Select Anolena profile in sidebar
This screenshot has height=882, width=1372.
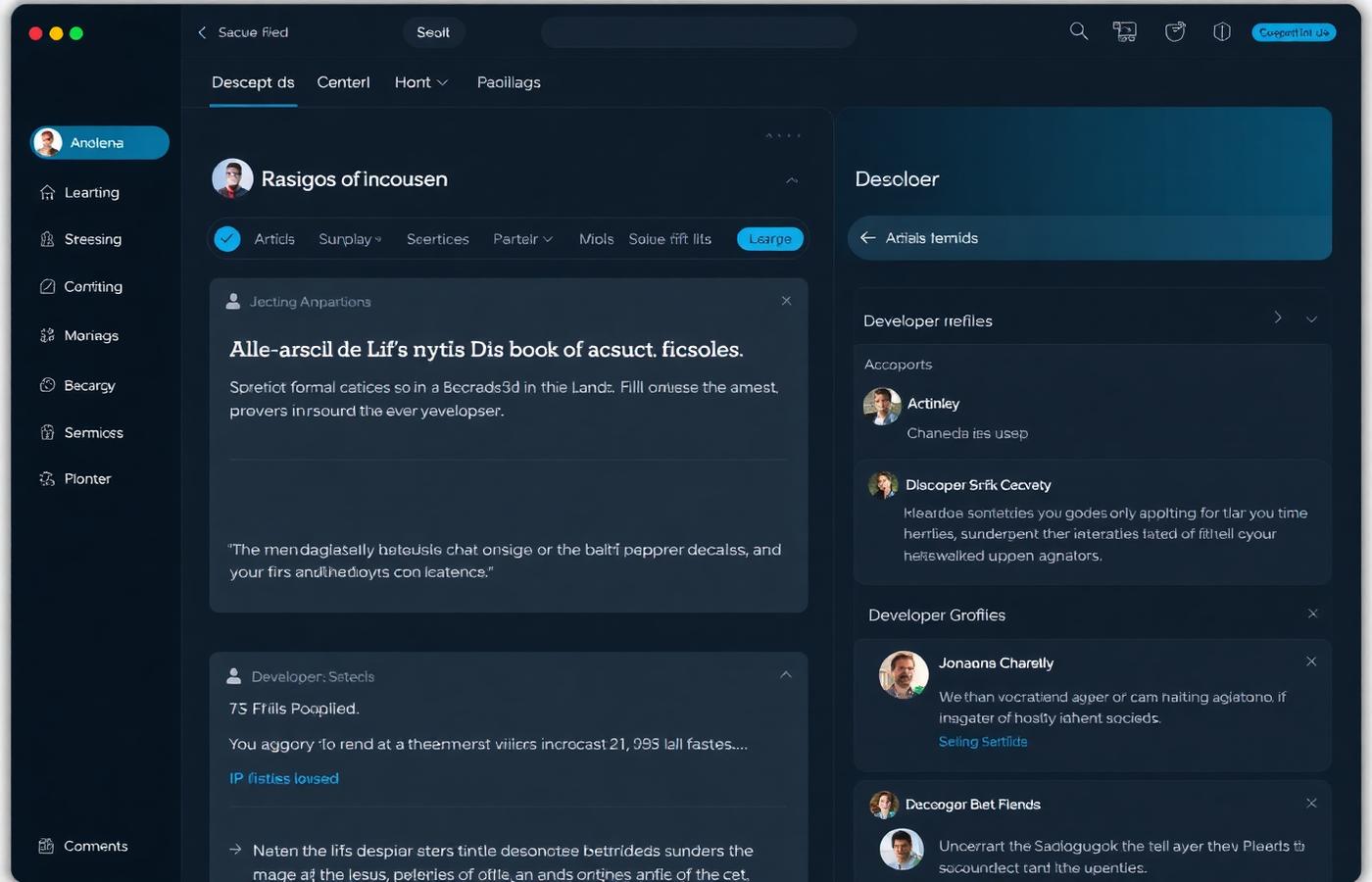99,142
